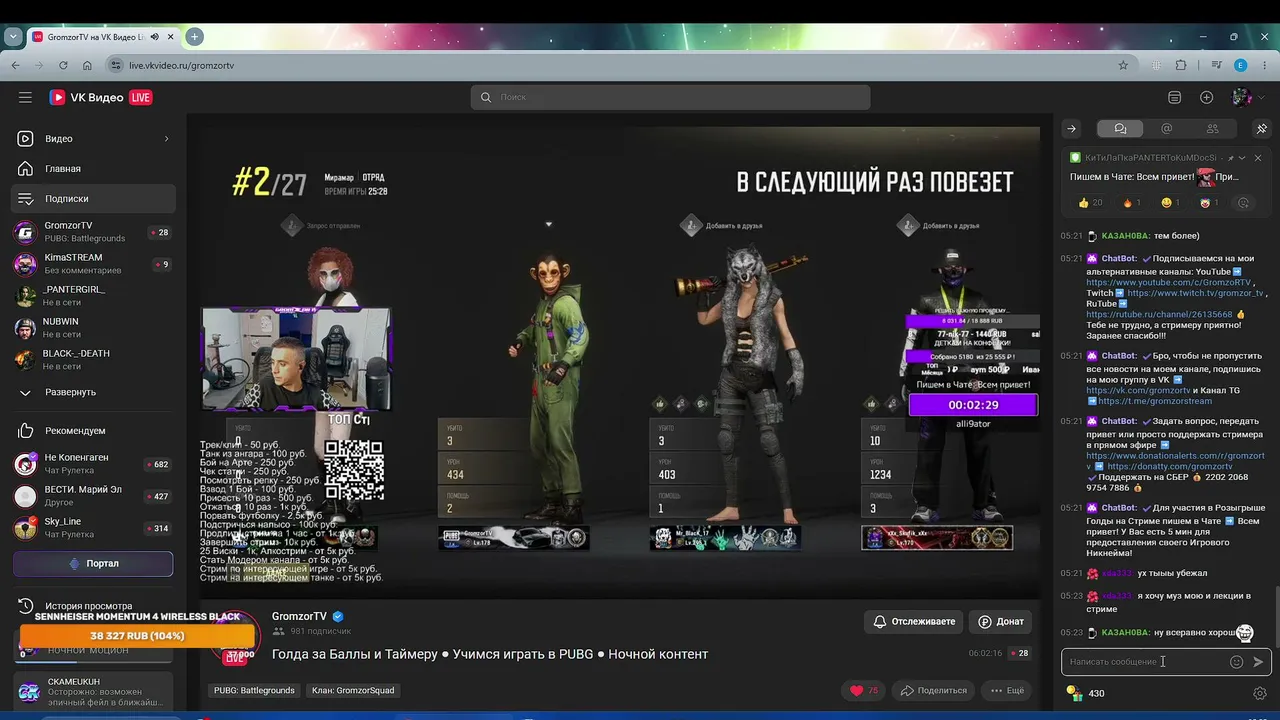Open the Не Копенгаген recommended channel
The width and height of the screenshot is (1280, 720).
(x=94, y=464)
